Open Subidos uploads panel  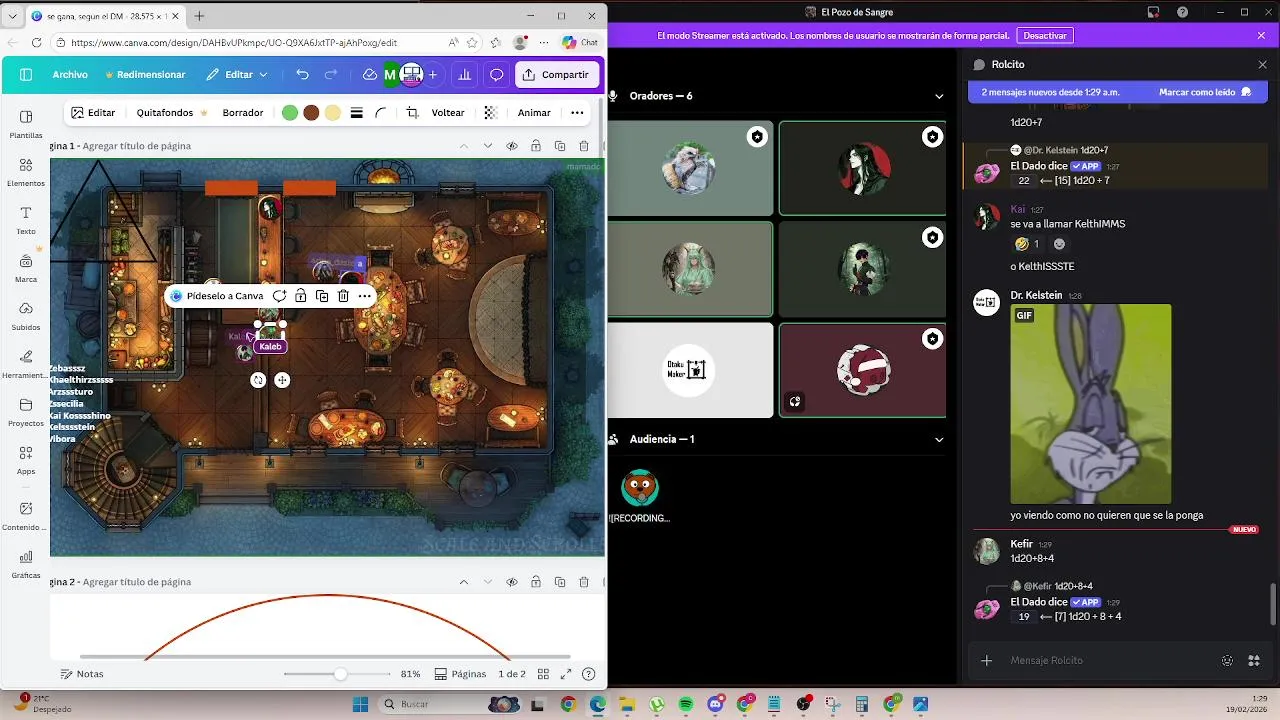[x=26, y=316]
